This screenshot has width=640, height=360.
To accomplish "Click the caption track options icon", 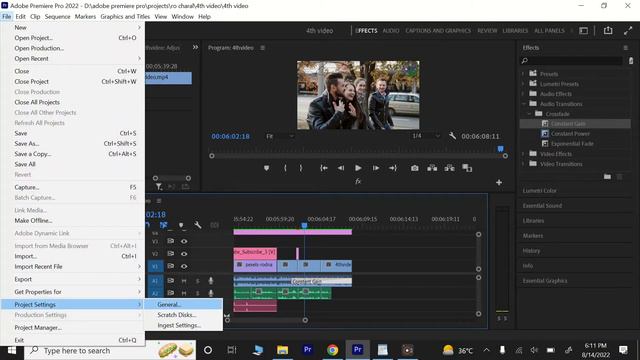I will pos(214,225).
